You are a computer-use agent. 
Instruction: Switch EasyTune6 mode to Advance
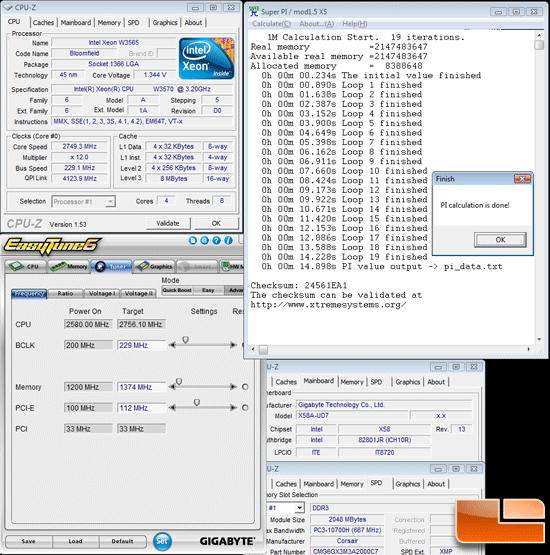coord(234,290)
